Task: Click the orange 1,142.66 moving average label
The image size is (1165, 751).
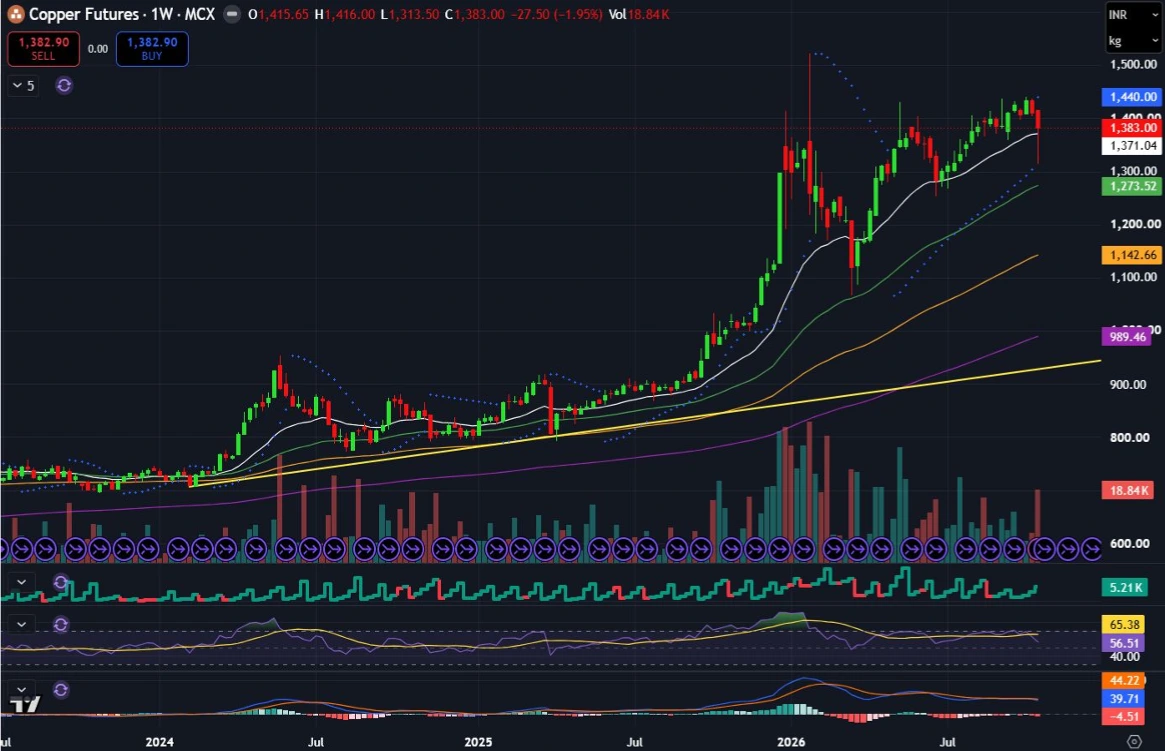Action: tap(1132, 255)
